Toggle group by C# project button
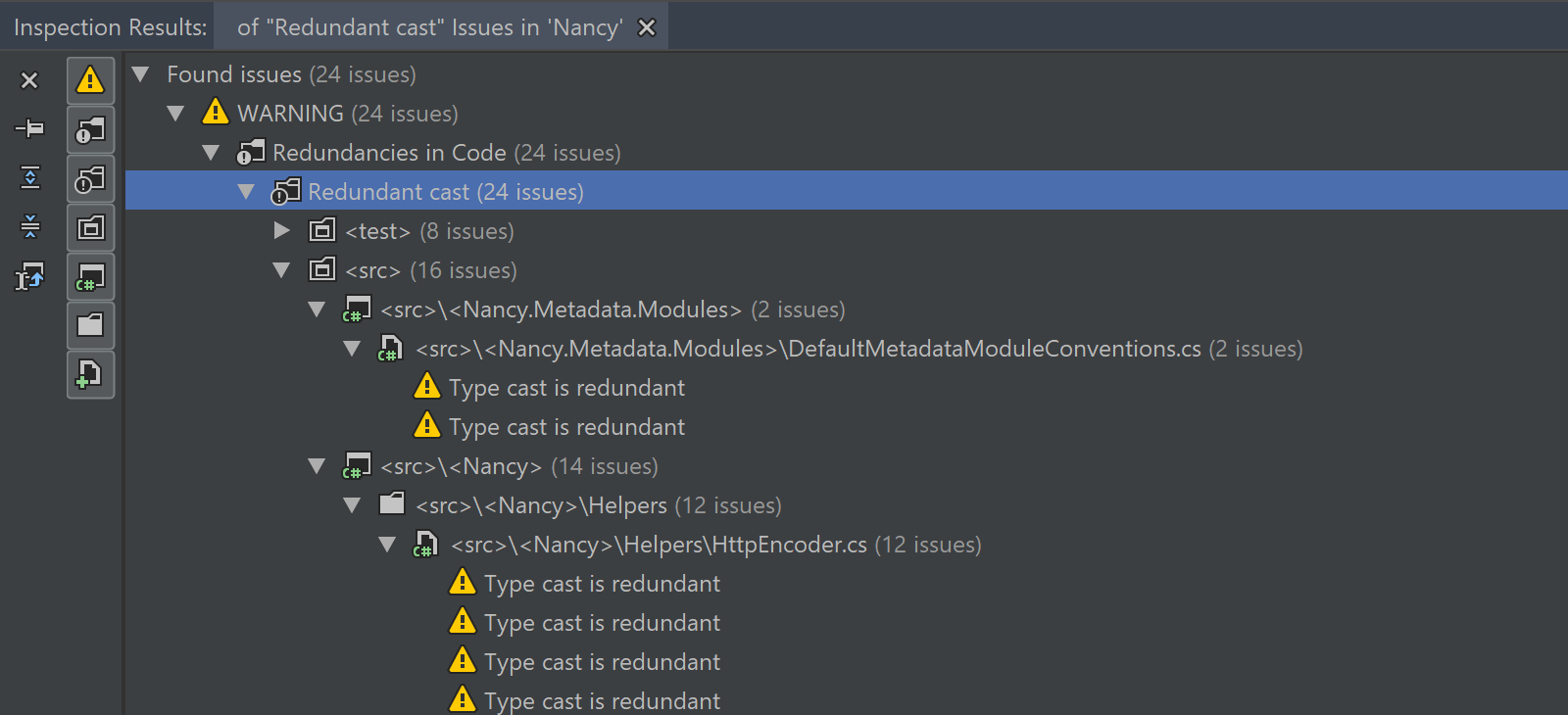Image resolution: width=1568 pixels, height=715 pixels. tap(90, 276)
